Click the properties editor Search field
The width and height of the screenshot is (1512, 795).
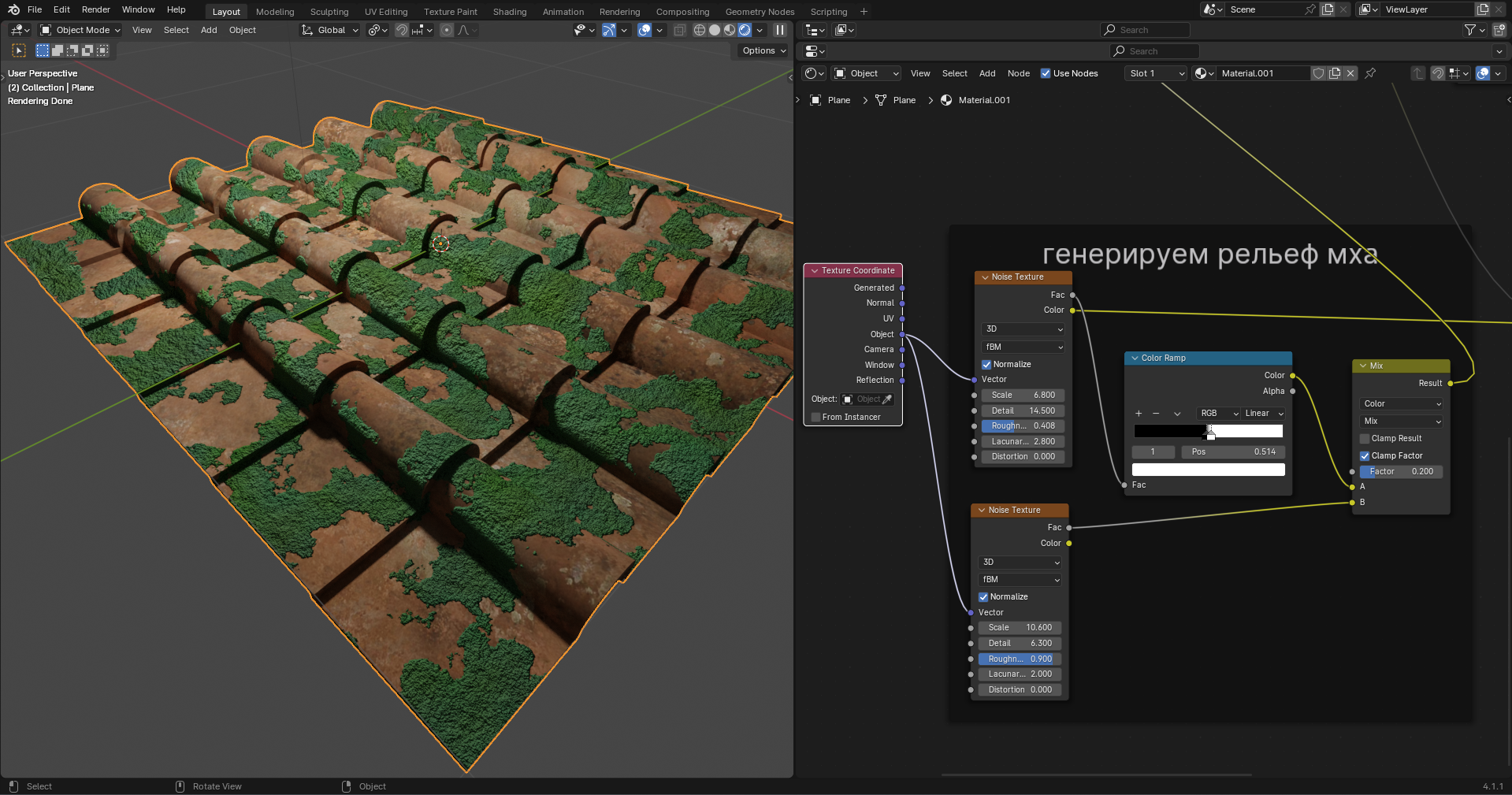click(x=1155, y=51)
